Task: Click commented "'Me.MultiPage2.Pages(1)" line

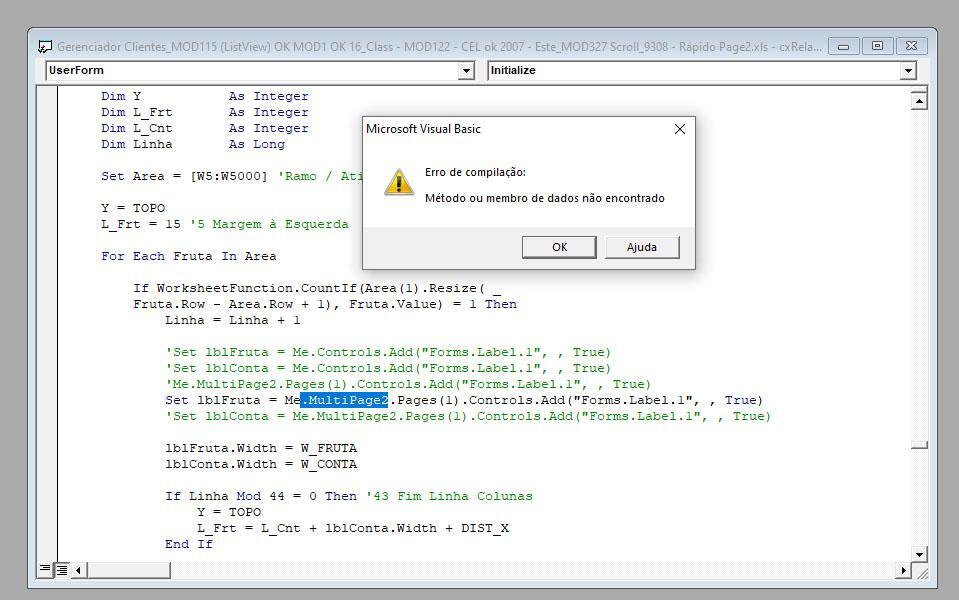Action: tap(408, 384)
